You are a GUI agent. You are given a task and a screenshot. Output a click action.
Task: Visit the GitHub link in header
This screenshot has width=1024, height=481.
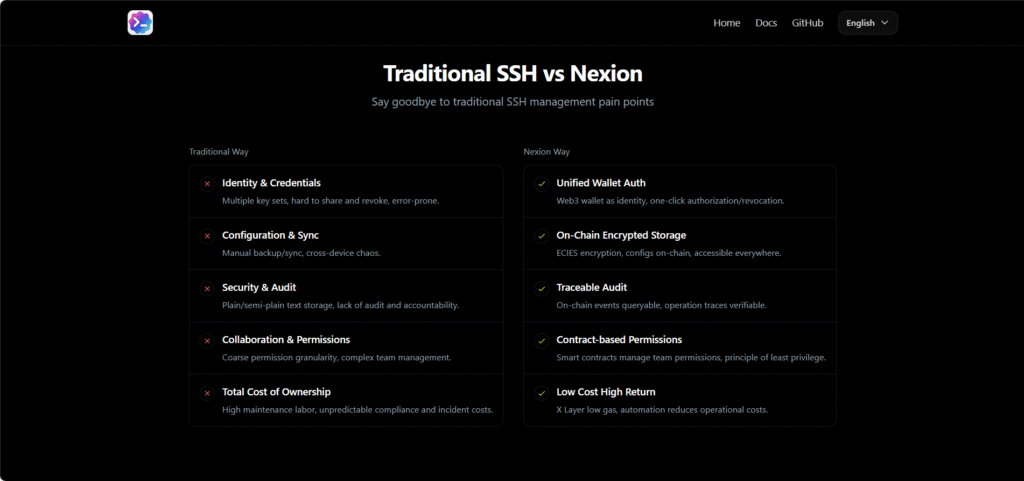(x=808, y=23)
